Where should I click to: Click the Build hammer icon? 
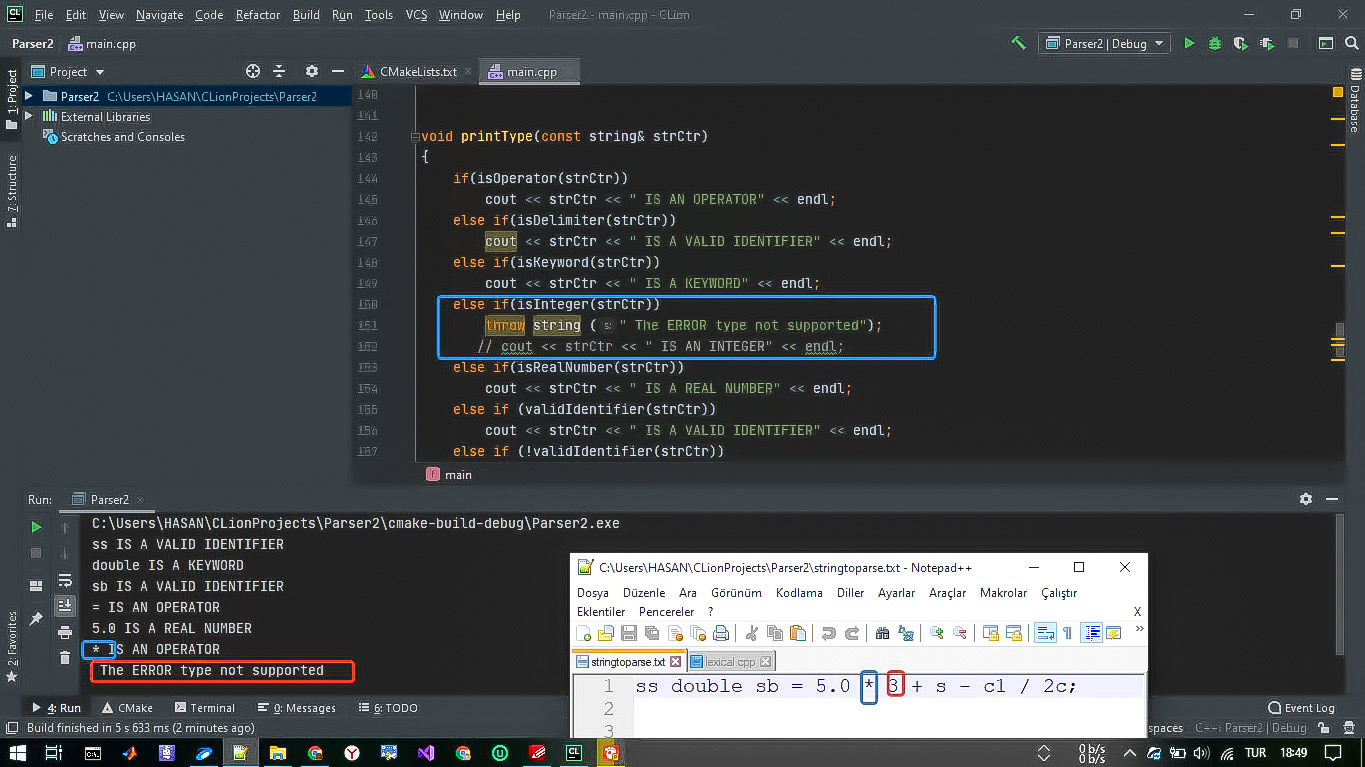click(1018, 43)
